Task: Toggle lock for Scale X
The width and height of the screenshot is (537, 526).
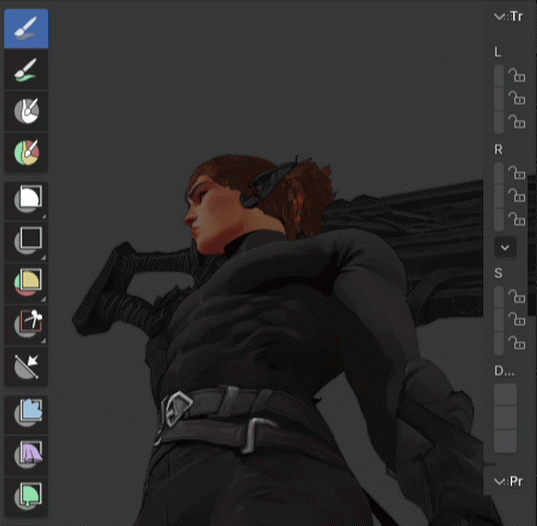Action: (517, 296)
